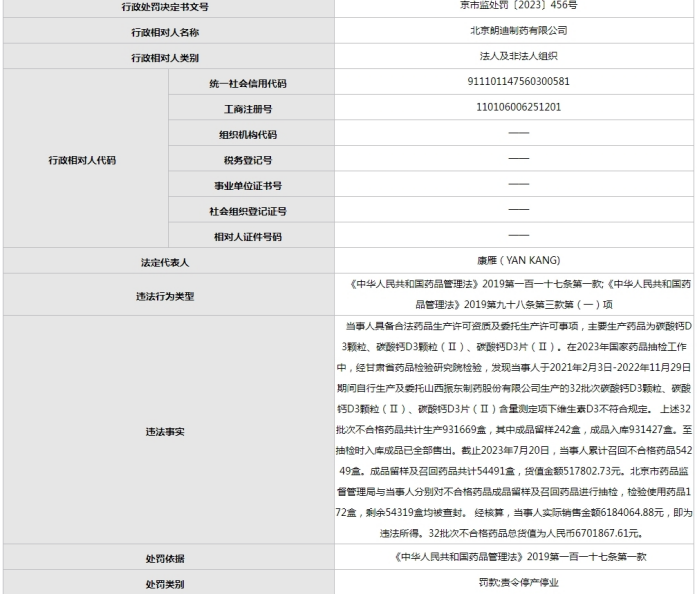
Task: Click the '社会组织登记证号' label
Action: (248, 211)
